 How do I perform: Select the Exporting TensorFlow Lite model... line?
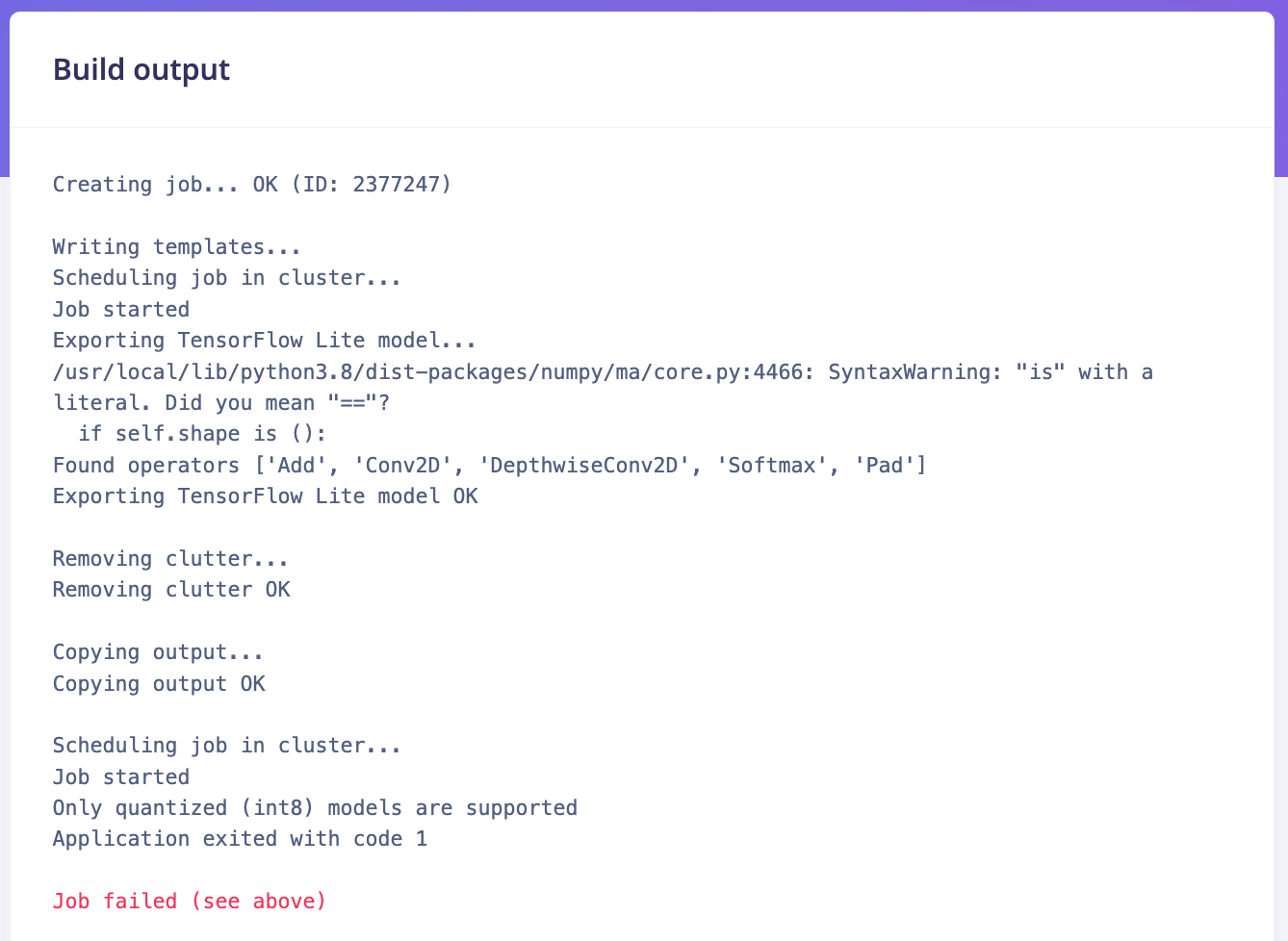tap(265, 341)
